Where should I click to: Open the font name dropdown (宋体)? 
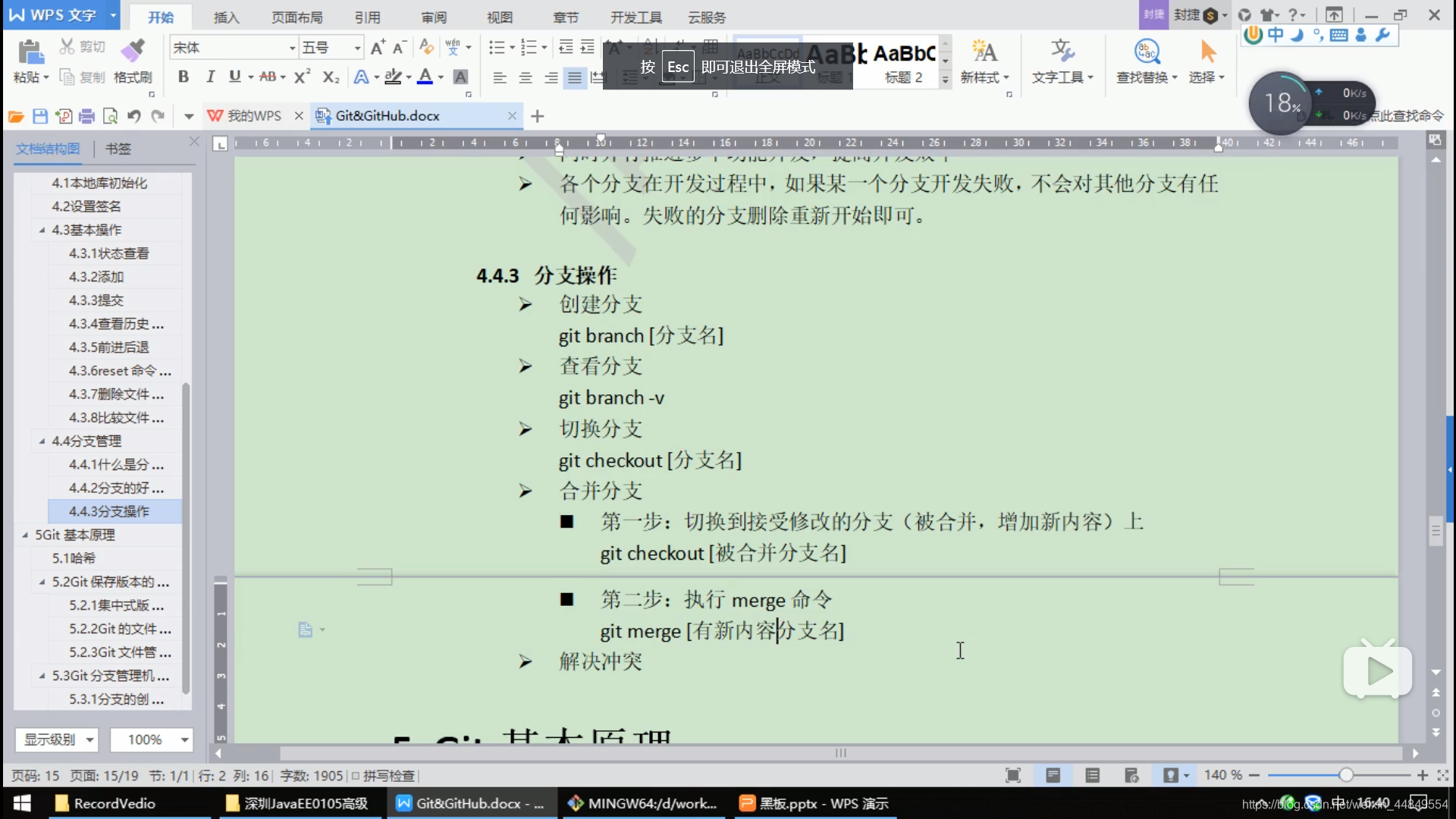292,48
